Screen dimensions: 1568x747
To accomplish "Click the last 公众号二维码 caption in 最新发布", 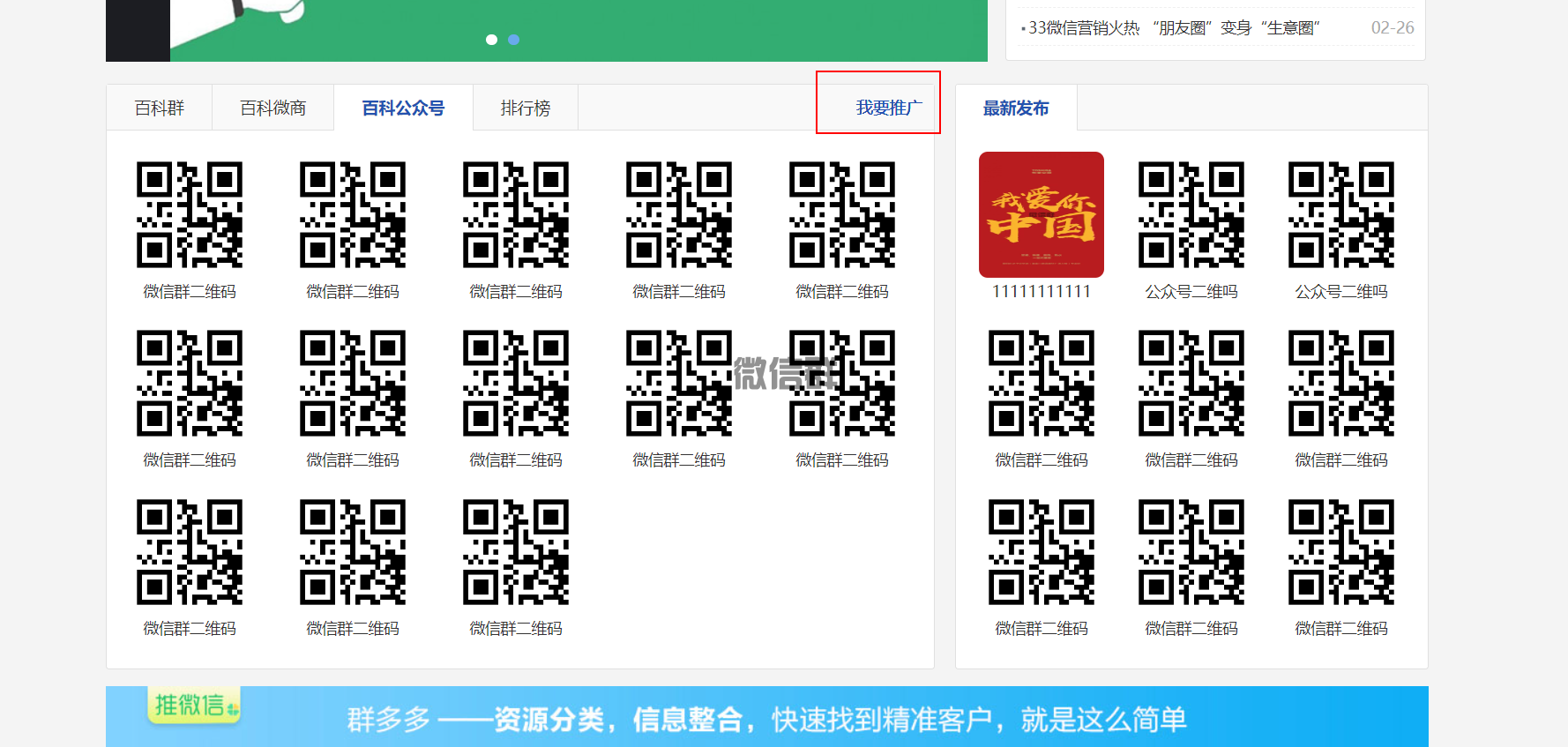I will point(1340,291).
